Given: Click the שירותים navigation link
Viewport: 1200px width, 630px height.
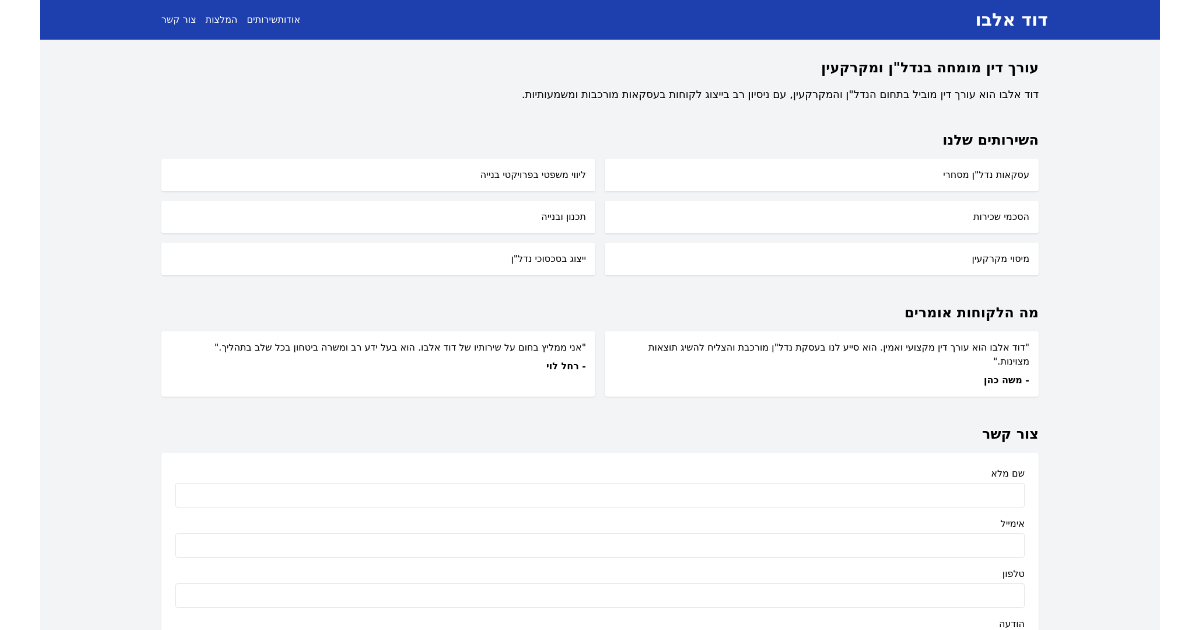Looking at the screenshot, I should pos(262,20).
